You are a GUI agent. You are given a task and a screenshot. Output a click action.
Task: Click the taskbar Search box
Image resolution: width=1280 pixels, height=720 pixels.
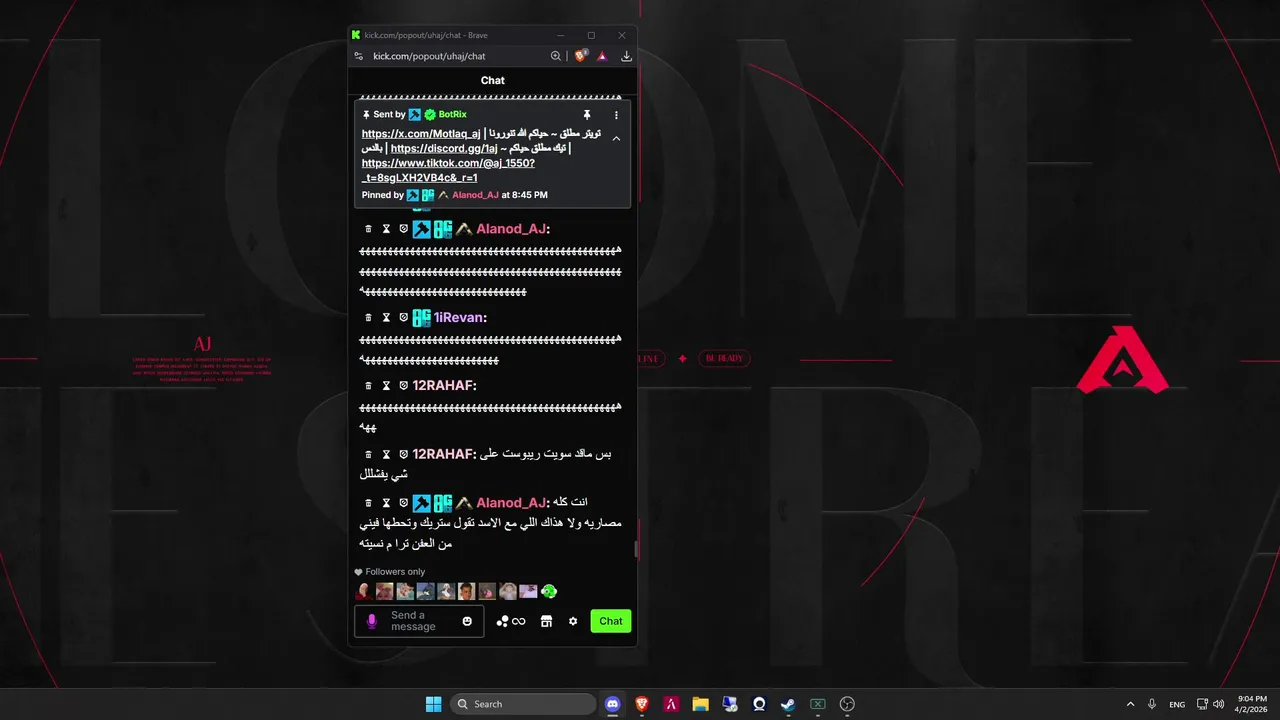[523, 704]
